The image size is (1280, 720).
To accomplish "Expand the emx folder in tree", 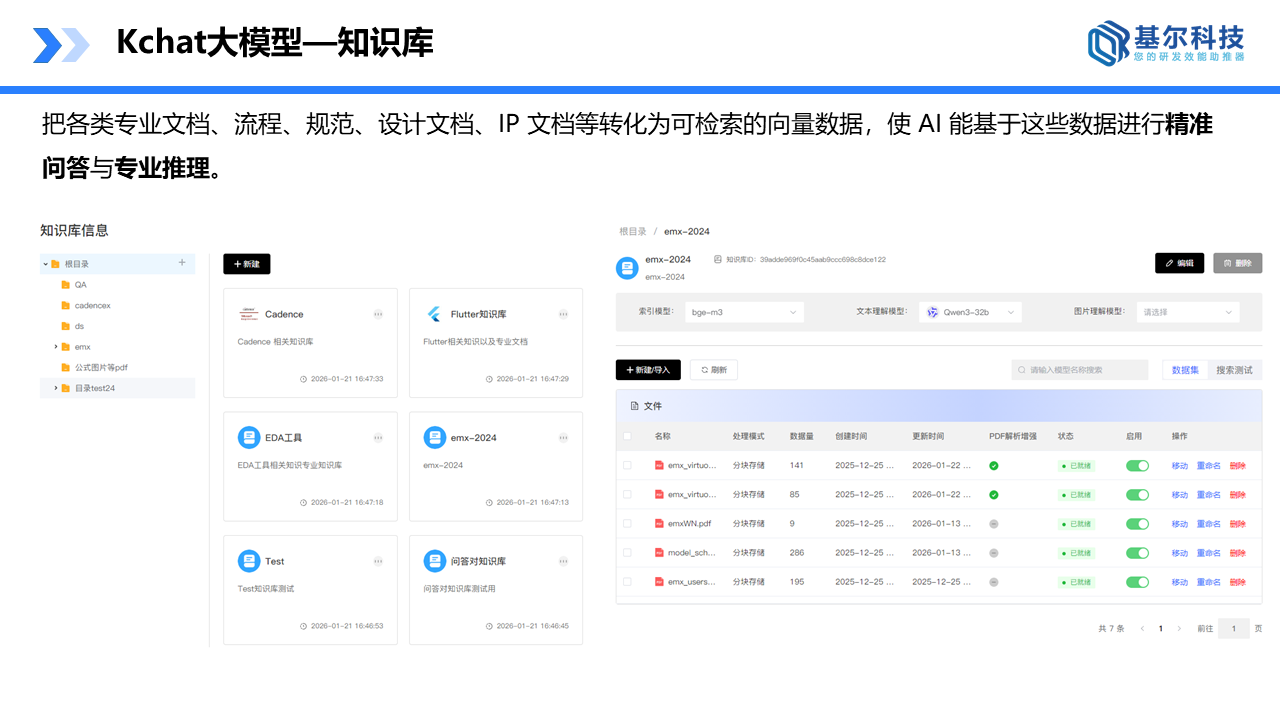I will (x=56, y=347).
